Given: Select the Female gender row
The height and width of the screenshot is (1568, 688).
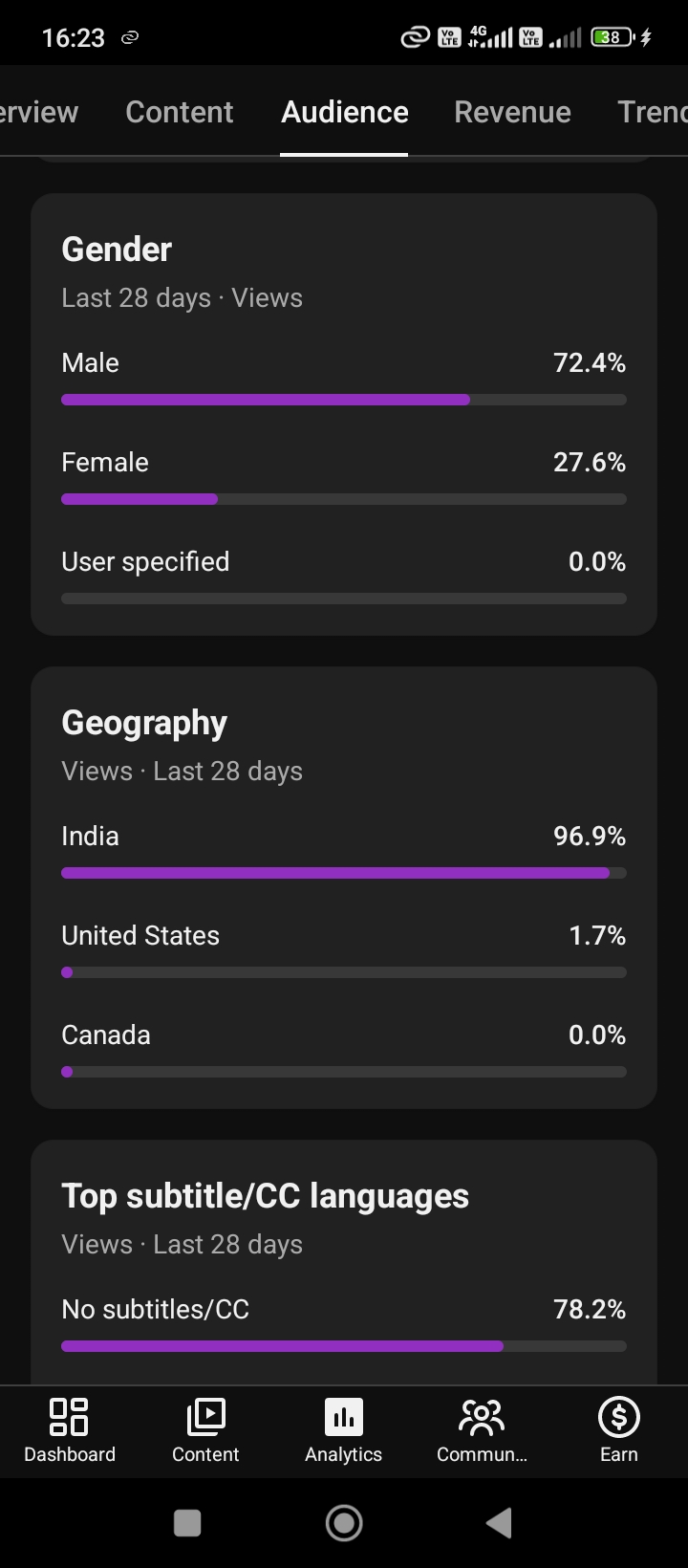Looking at the screenshot, I should [344, 477].
